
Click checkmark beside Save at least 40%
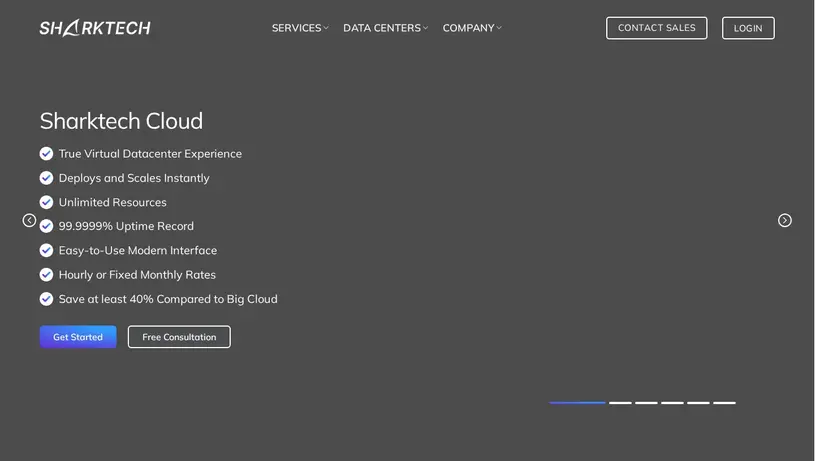tap(46, 299)
